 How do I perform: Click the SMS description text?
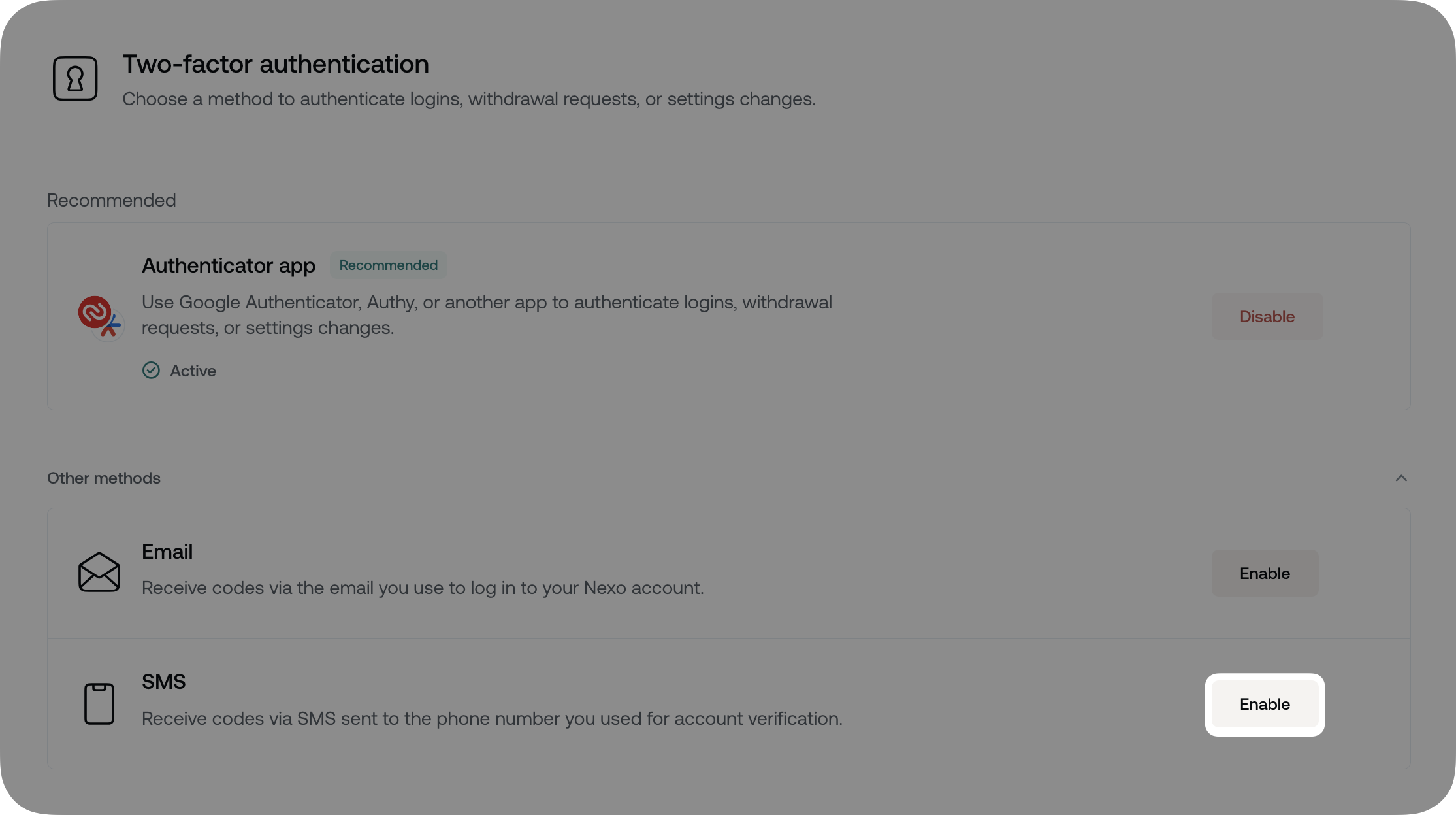coord(492,718)
